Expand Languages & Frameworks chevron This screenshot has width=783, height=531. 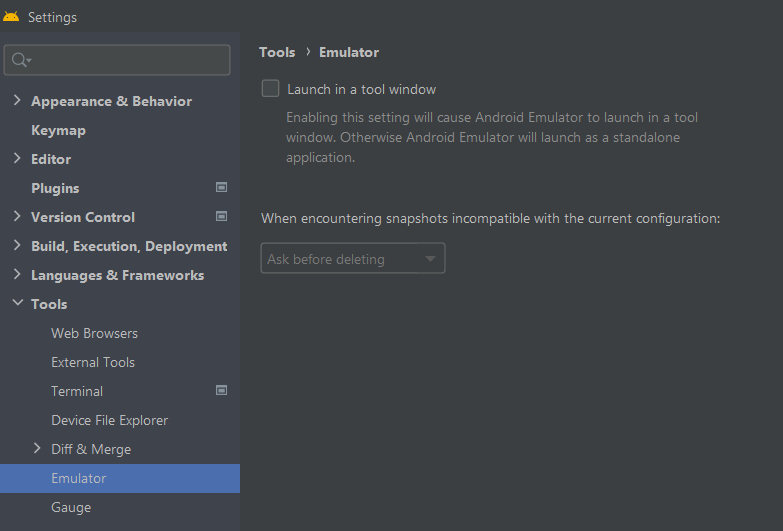coord(17,274)
